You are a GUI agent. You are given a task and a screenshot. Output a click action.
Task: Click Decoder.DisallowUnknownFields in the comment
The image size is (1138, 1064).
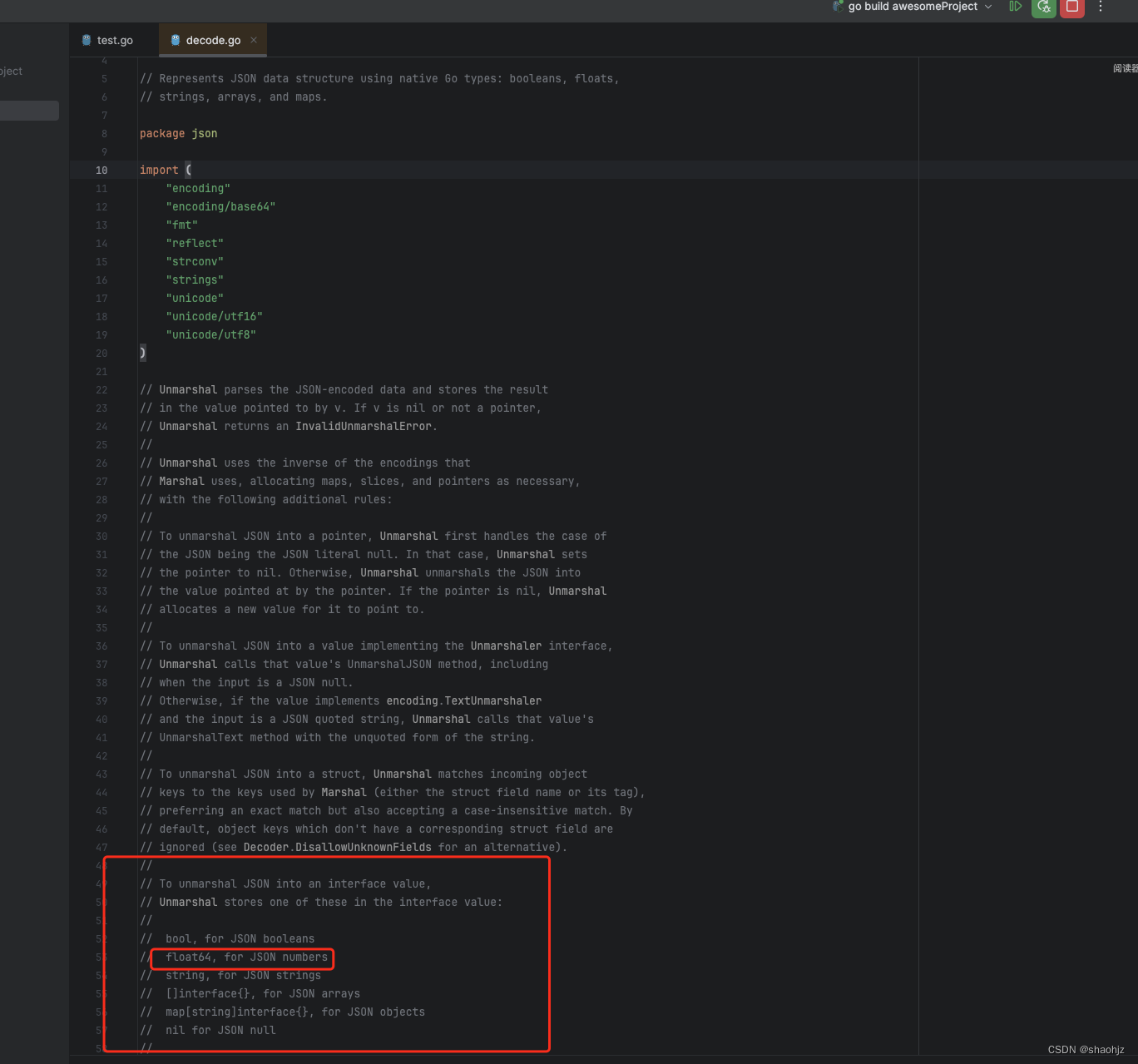pos(338,847)
